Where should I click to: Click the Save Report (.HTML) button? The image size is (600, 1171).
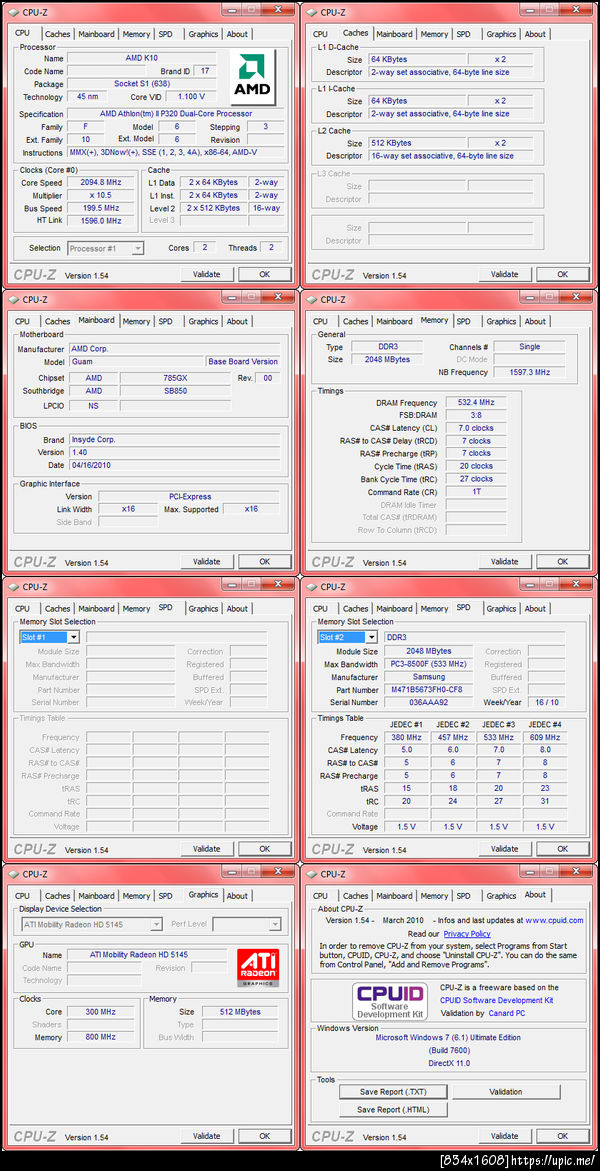393,1110
